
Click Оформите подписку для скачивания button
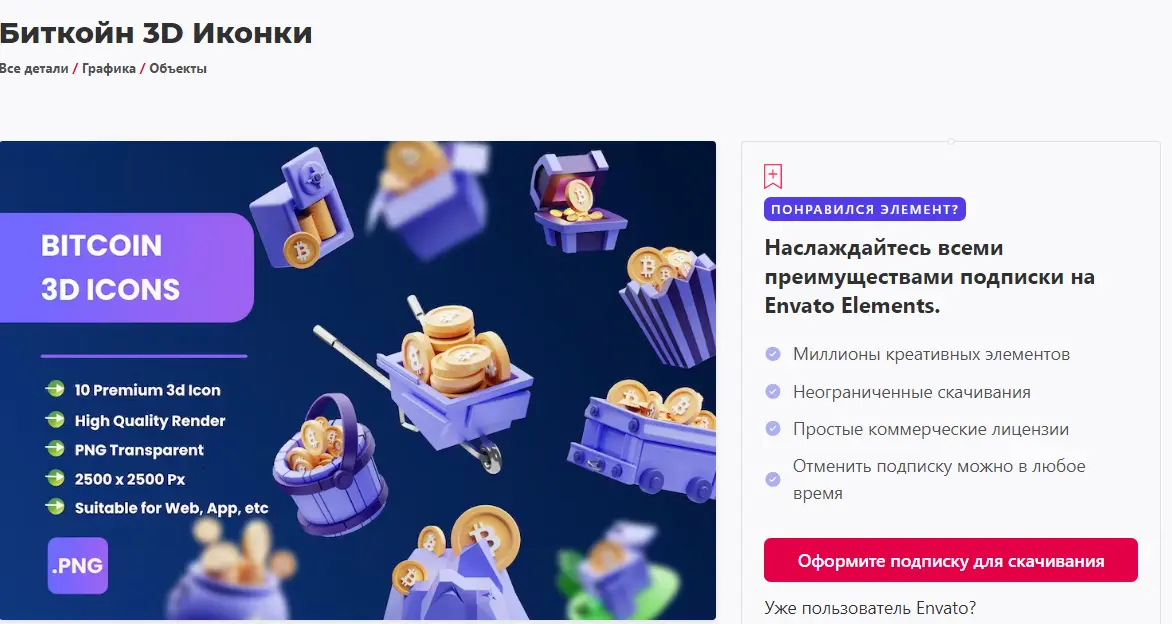pos(951,560)
